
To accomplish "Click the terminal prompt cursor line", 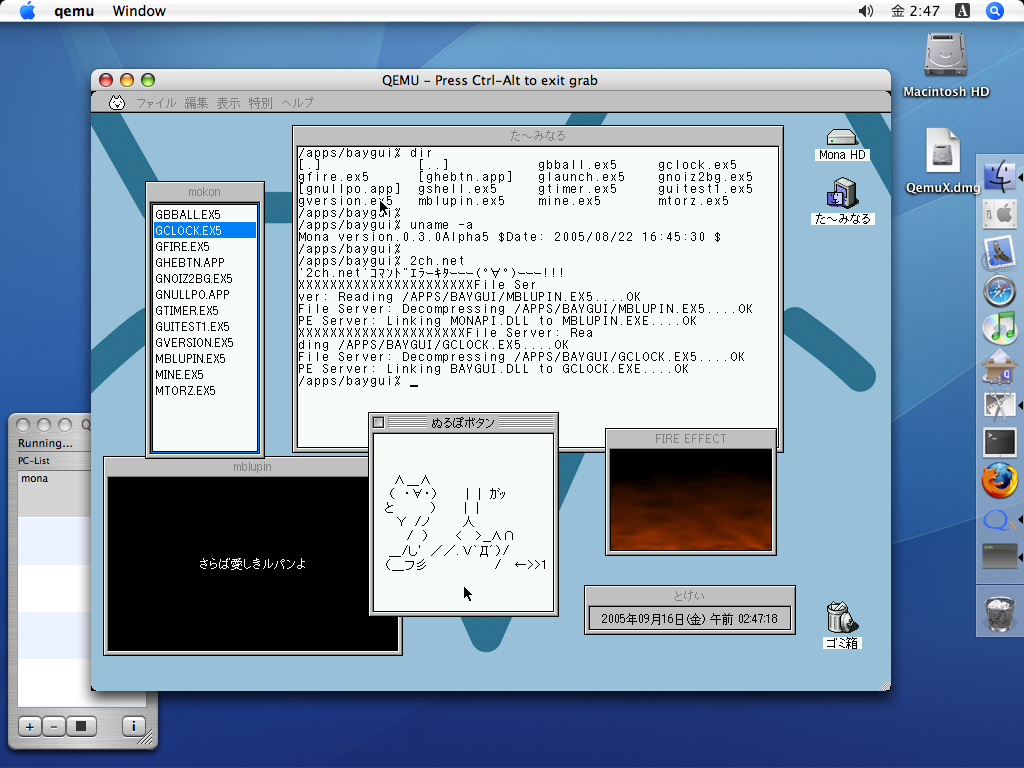I will (x=358, y=381).
